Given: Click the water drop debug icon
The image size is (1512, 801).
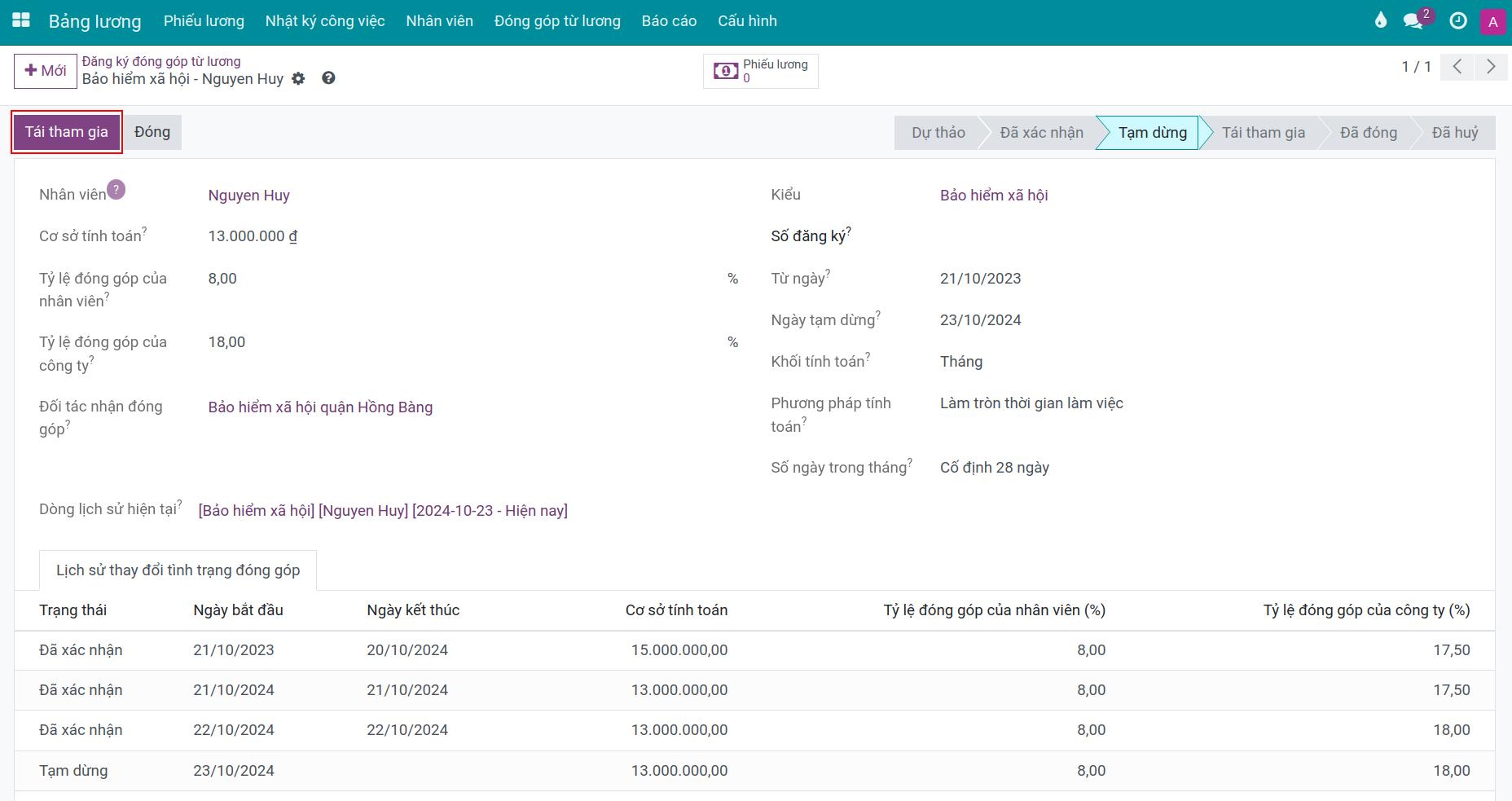Looking at the screenshot, I should [x=1380, y=21].
